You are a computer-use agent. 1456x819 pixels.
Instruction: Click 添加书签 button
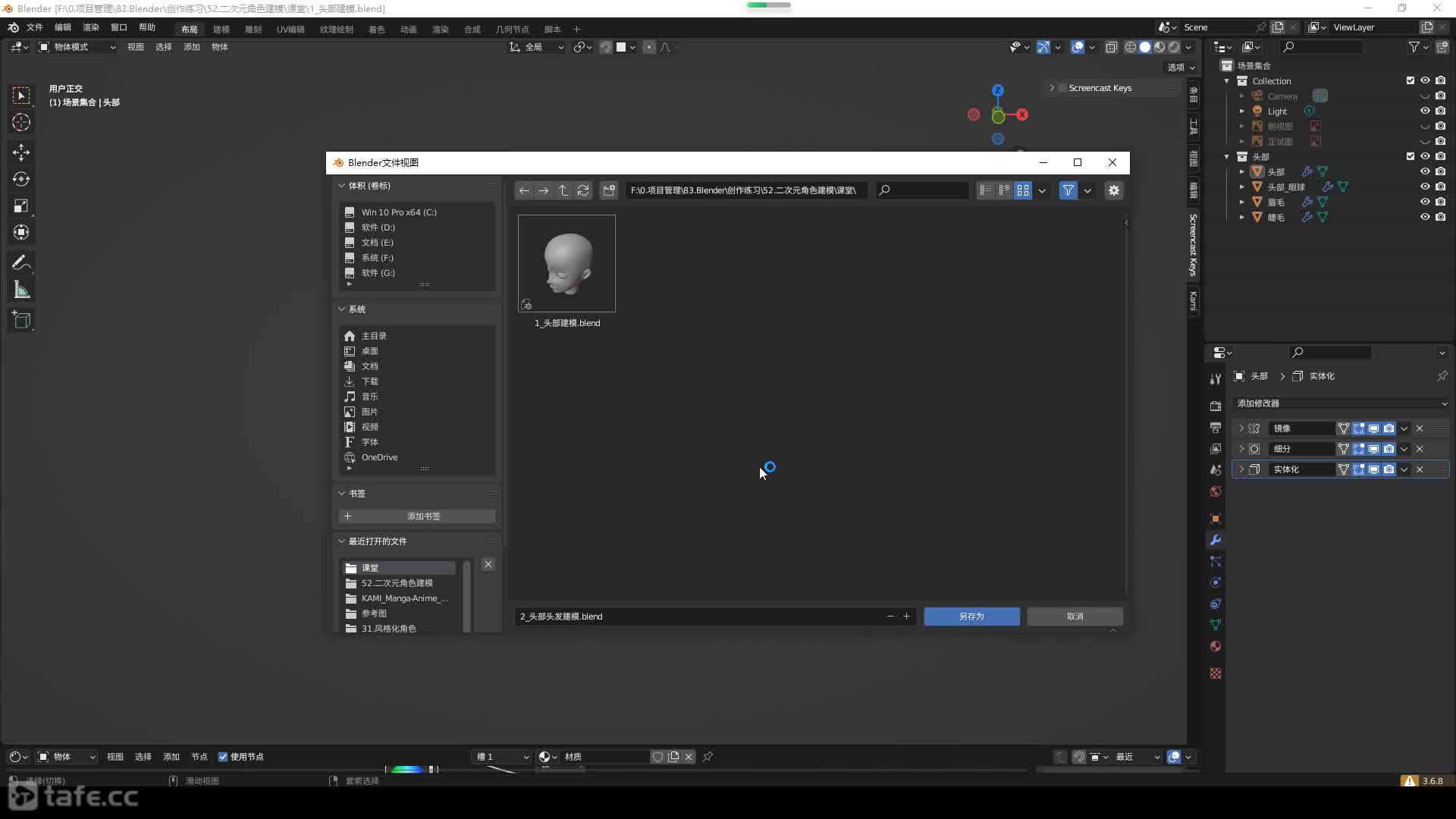click(x=416, y=516)
